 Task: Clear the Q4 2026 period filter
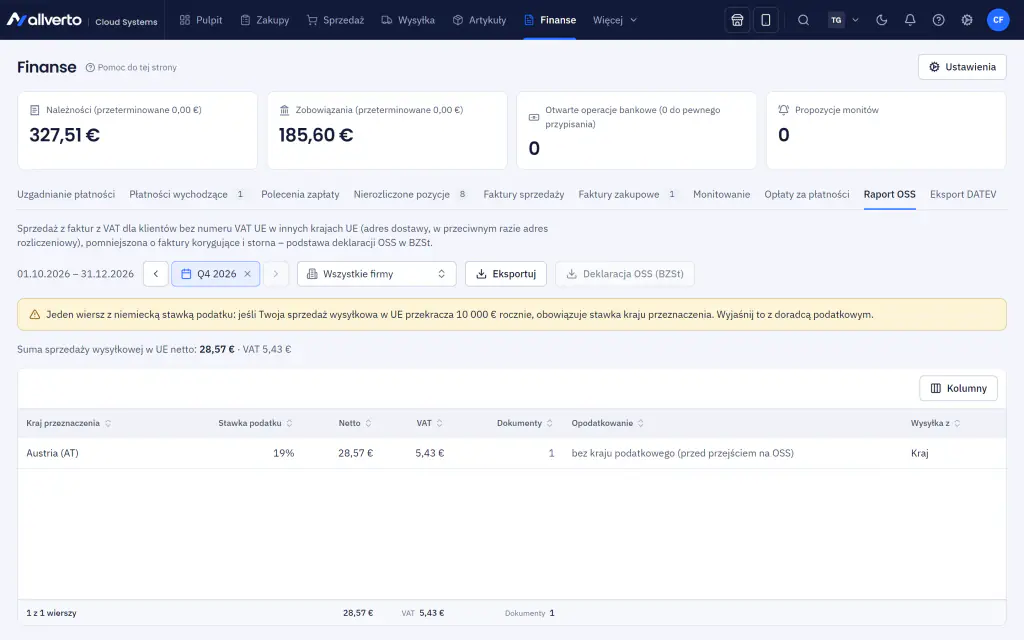[248, 274]
